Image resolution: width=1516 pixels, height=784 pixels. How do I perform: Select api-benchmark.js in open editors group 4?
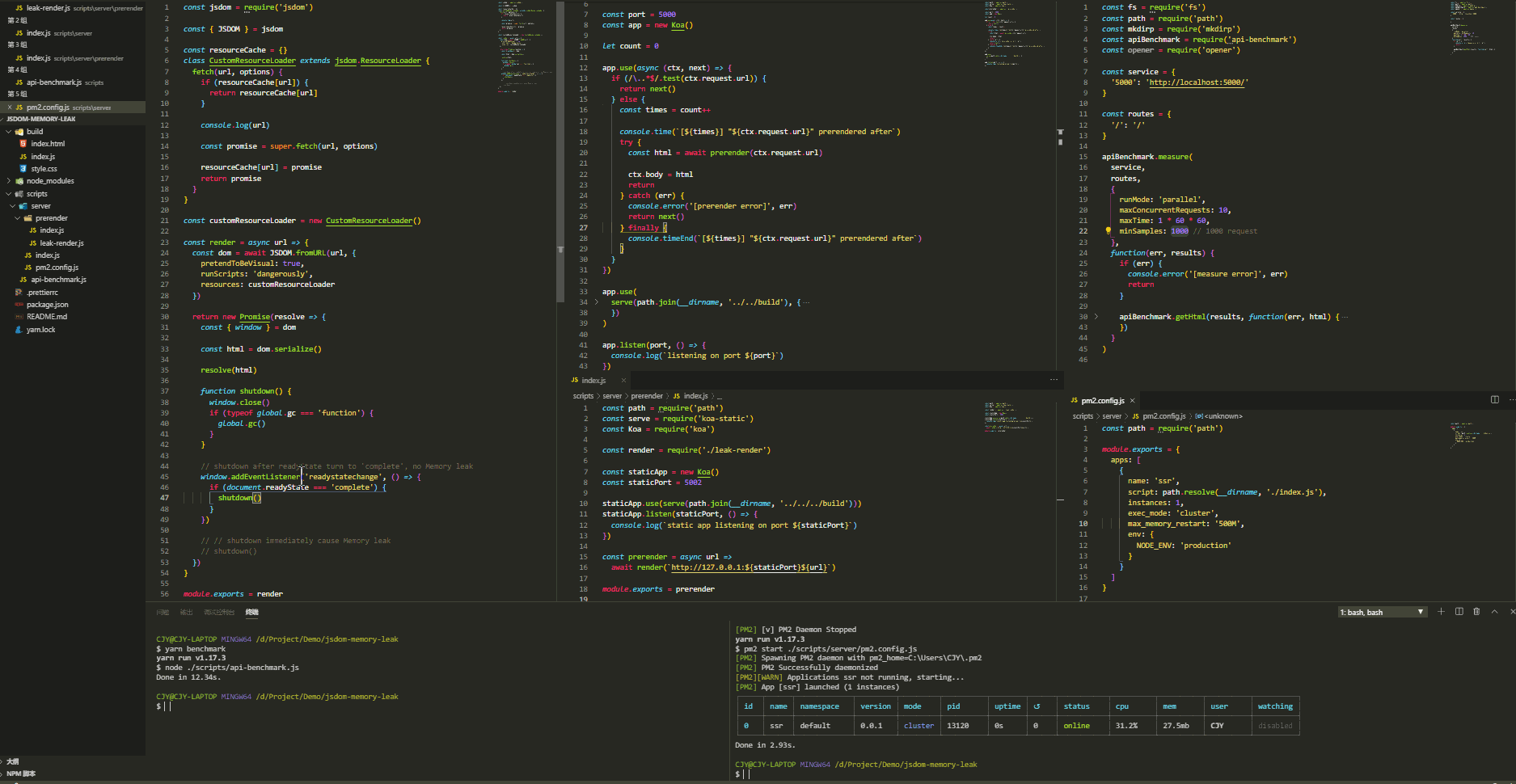pyautogui.click(x=54, y=82)
